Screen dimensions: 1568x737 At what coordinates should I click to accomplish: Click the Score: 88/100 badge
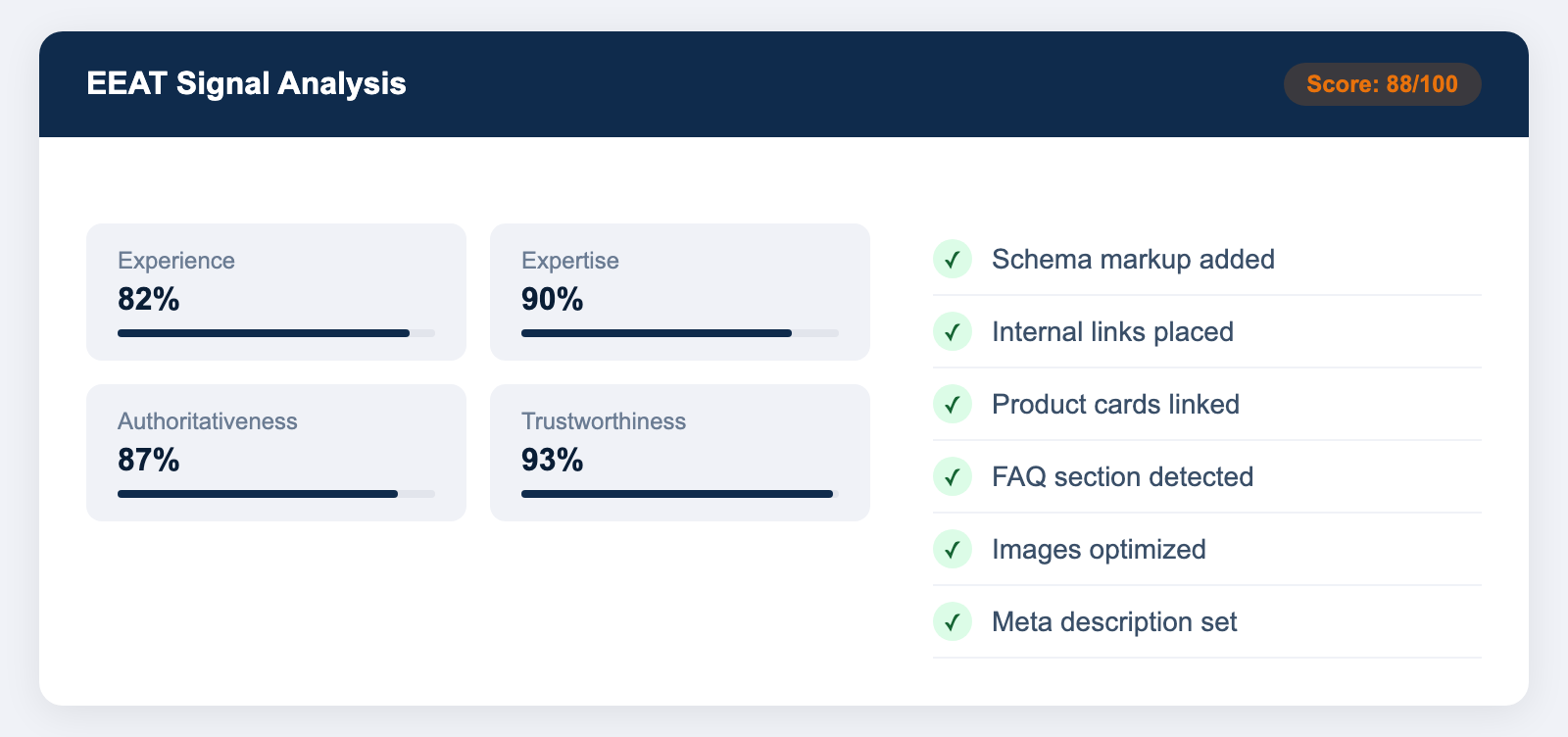(x=1382, y=84)
